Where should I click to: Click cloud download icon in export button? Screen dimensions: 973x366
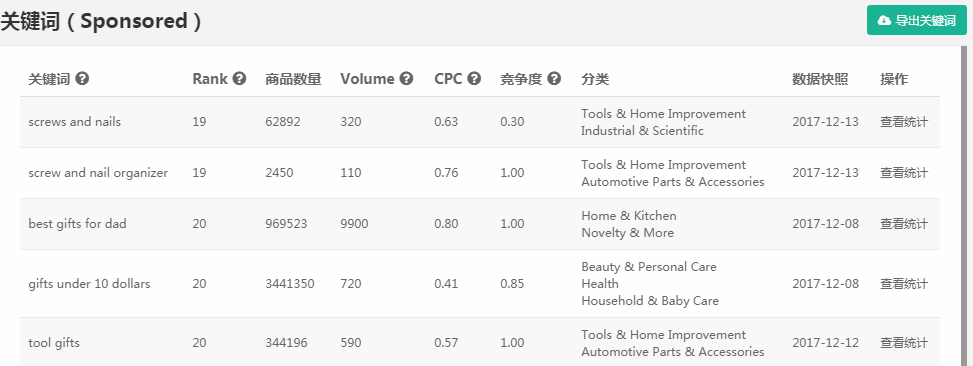884,20
